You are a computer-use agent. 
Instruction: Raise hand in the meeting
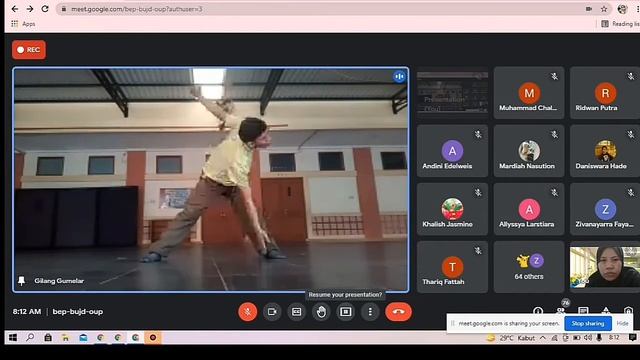pyautogui.click(x=321, y=312)
